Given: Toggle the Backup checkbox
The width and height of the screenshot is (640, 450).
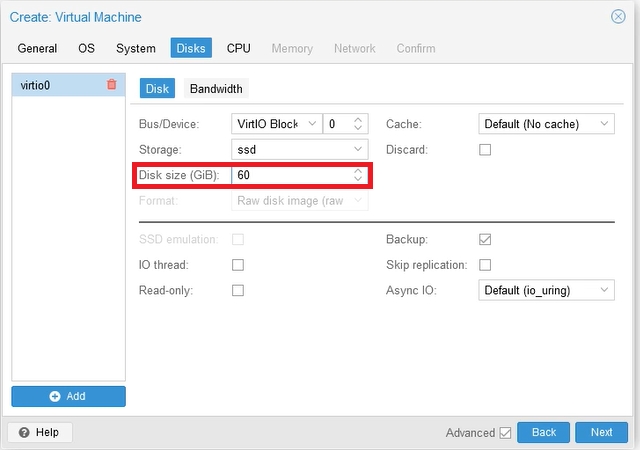Looking at the screenshot, I should pos(485,240).
